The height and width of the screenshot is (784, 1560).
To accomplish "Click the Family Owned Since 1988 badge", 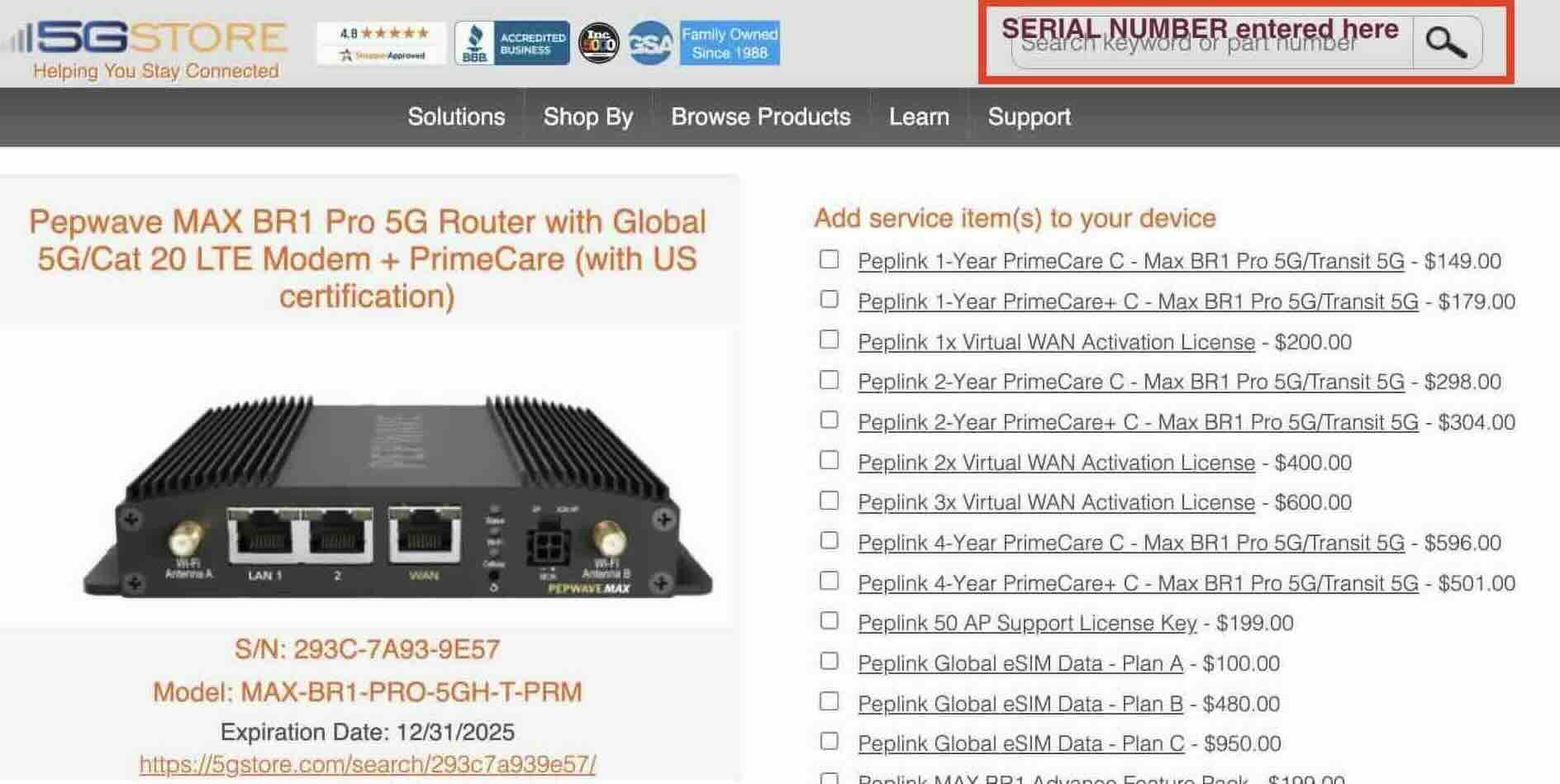I will point(730,43).
